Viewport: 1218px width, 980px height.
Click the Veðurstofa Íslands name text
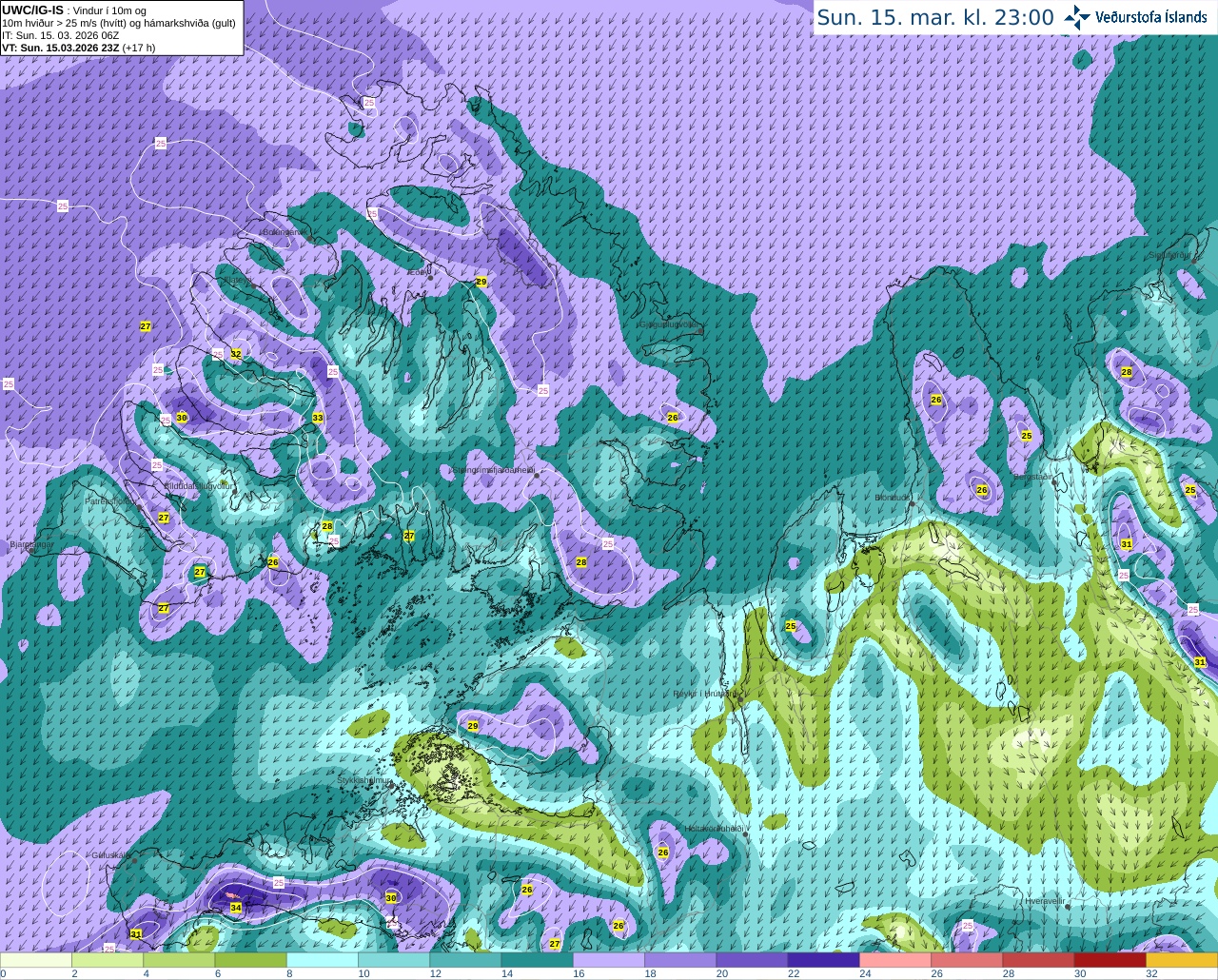tap(1151, 17)
